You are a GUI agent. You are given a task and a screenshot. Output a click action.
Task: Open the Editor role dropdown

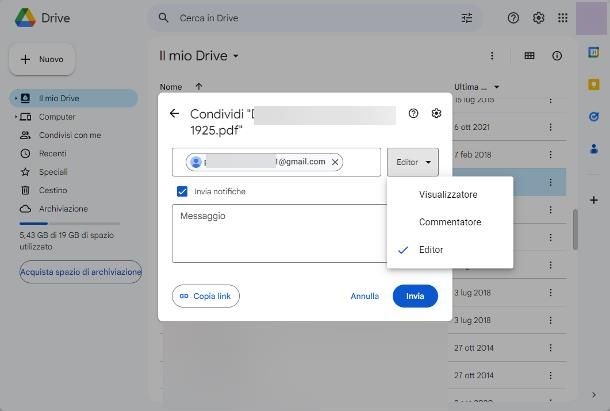pyautogui.click(x=413, y=162)
